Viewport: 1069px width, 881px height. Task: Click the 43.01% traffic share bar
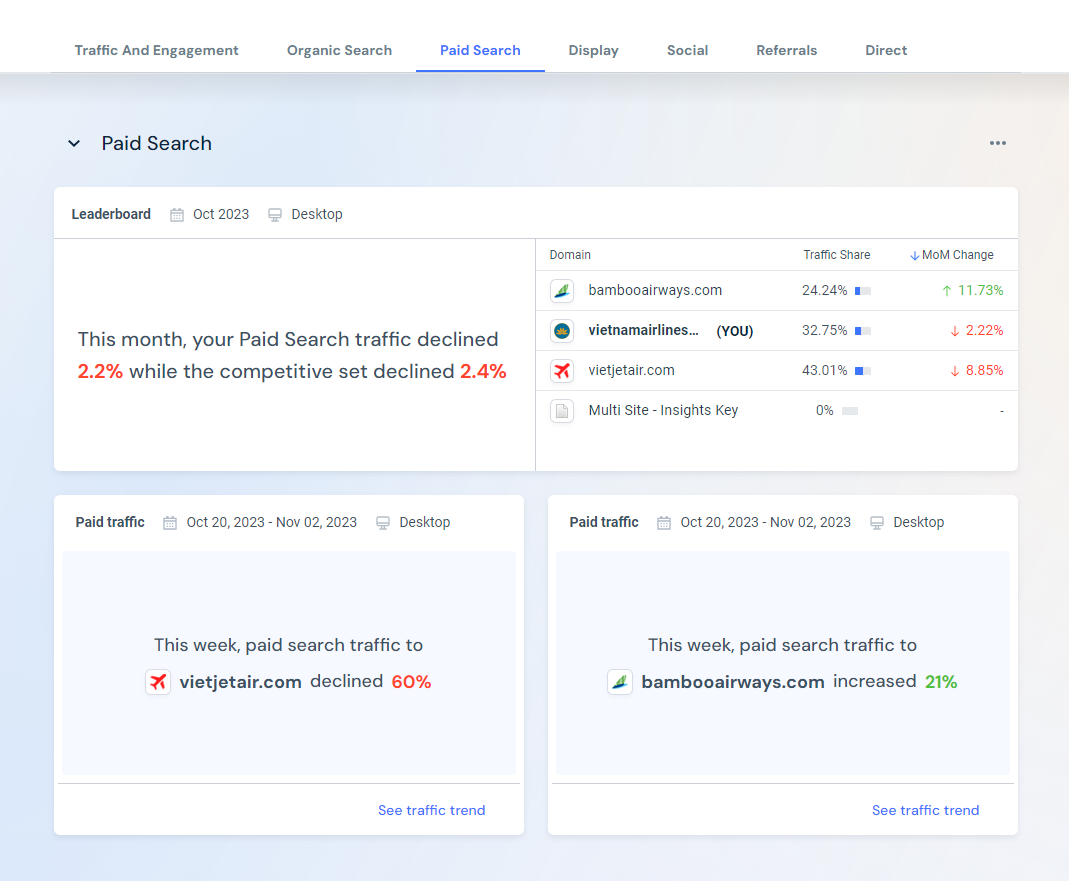(x=862, y=371)
